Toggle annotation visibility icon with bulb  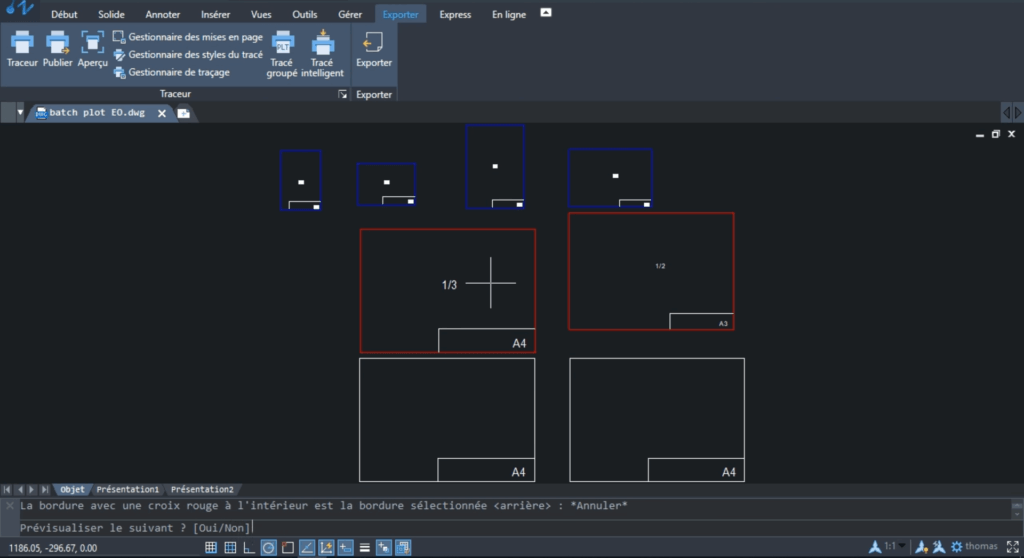(x=921, y=547)
